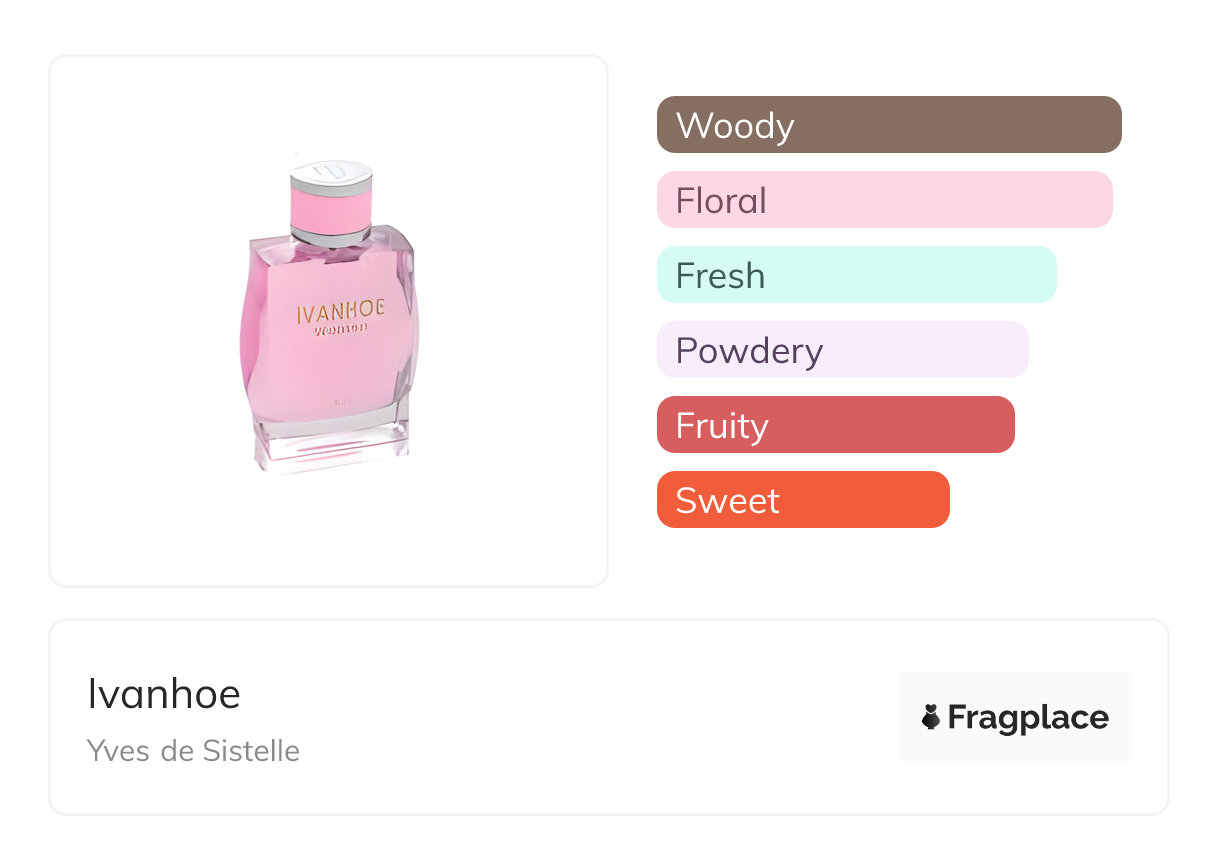Viewport: 1218px width, 864px height.
Task: Click the Fragplace wordmark text
Action: 1028,717
